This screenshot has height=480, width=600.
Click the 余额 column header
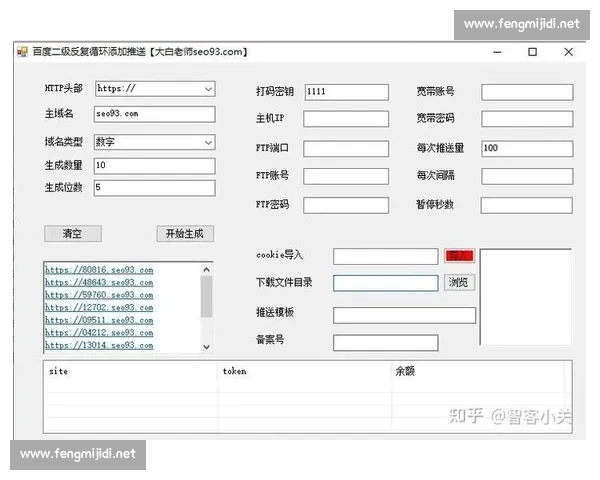[x=478, y=371]
